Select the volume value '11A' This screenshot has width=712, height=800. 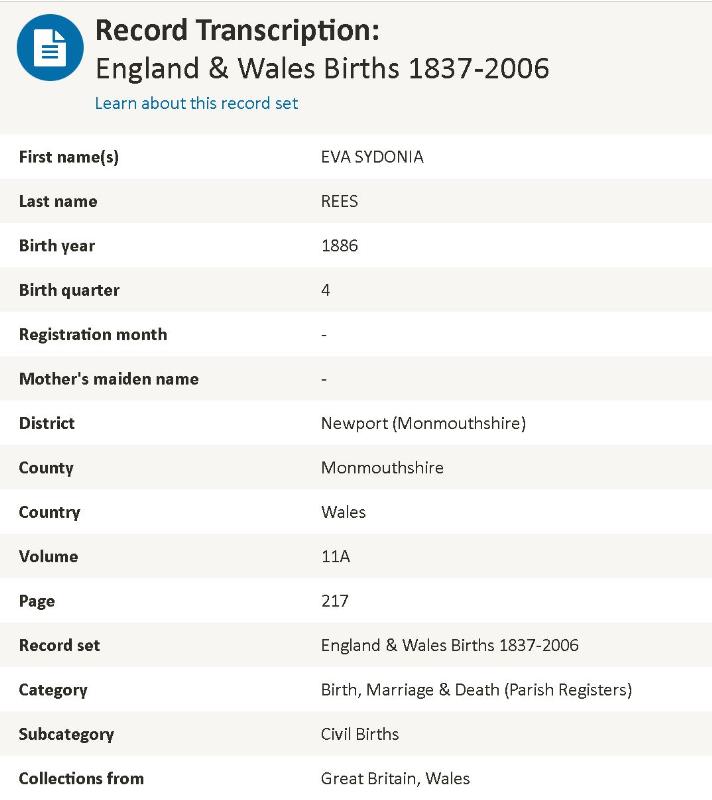(x=335, y=556)
